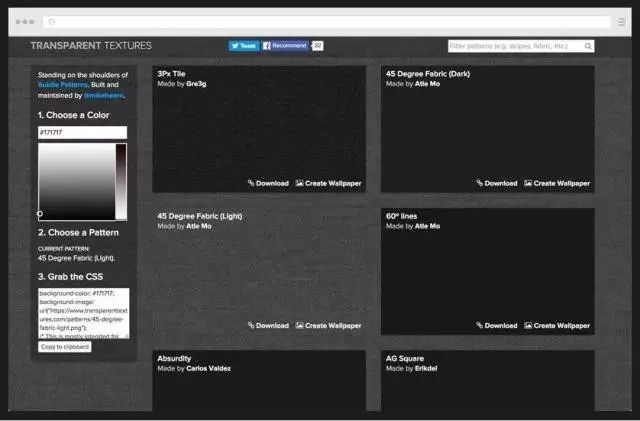Click image icon of 45 Degree Fabric (Light) wallpaper
Viewport: 640px width, 421px height.
tap(300, 325)
